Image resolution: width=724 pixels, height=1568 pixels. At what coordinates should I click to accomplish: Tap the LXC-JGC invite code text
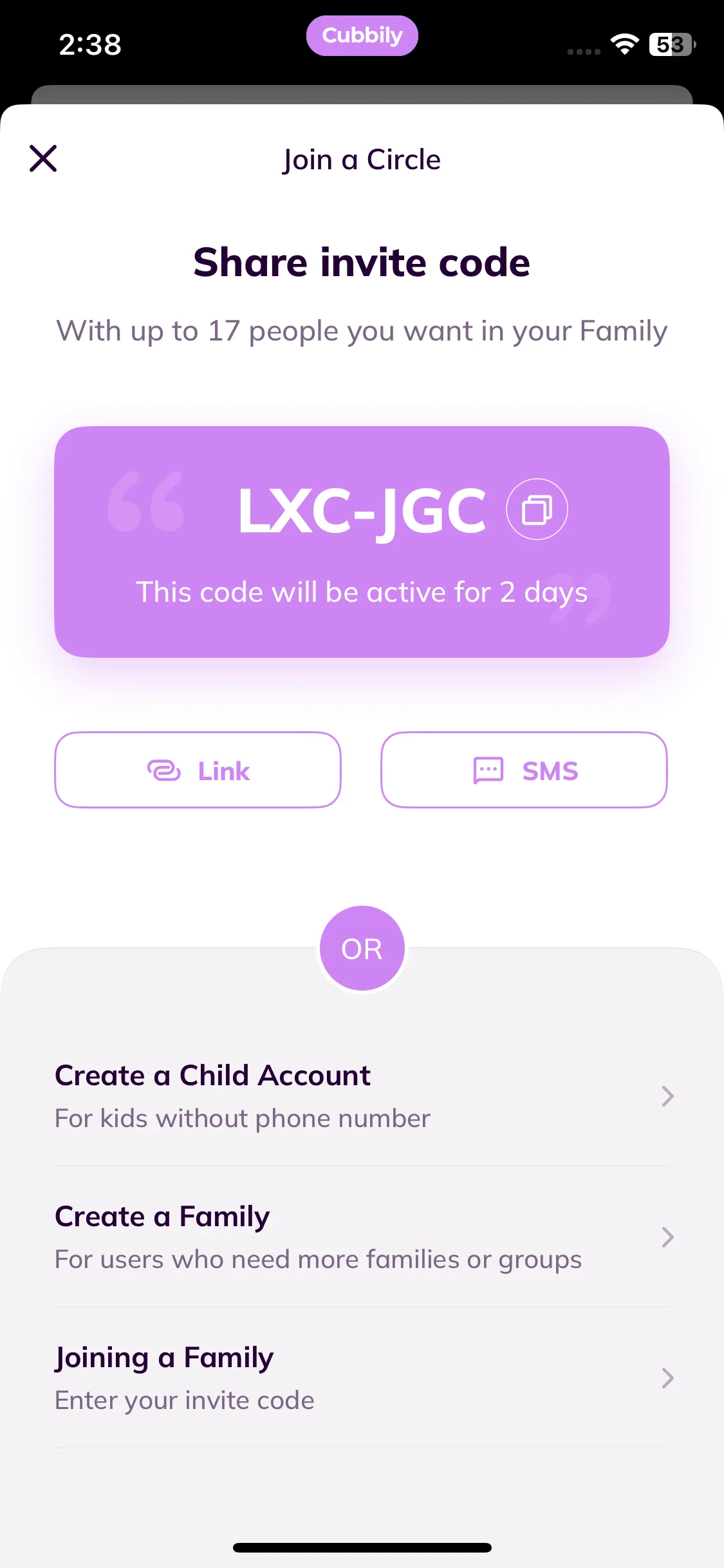(362, 511)
